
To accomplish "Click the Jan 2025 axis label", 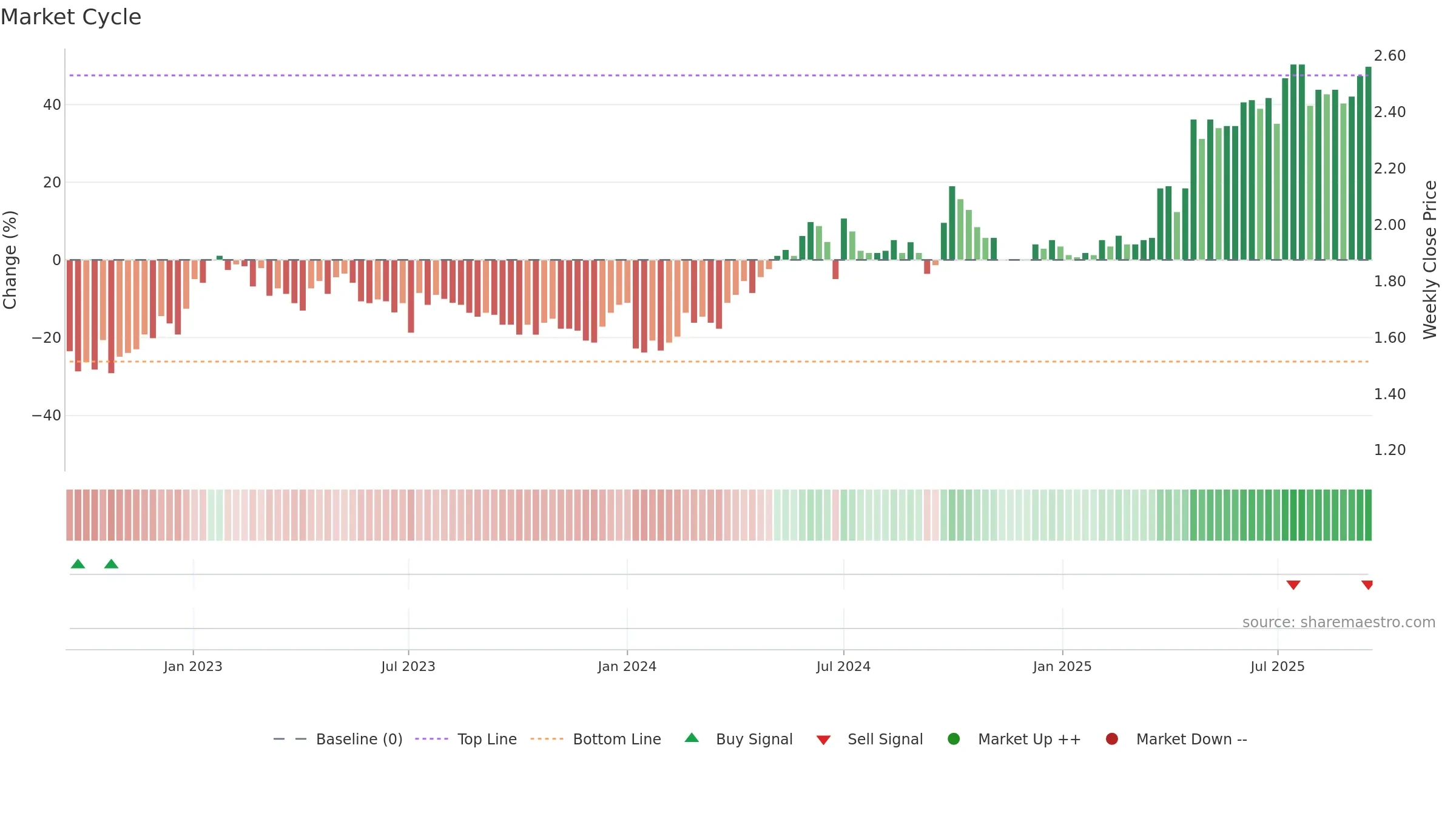I will pyautogui.click(x=1062, y=666).
